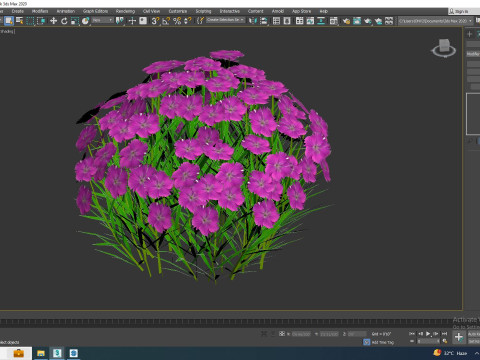Open the Civil View menu
The width and height of the screenshot is (480, 360).
tap(151, 11)
